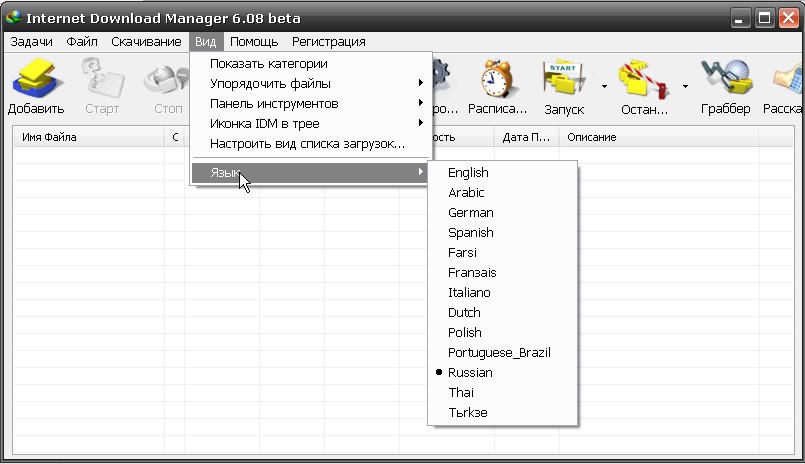The height and width of the screenshot is (464, 805).
Task: Select Thai language option
Action: pos(503,393)
